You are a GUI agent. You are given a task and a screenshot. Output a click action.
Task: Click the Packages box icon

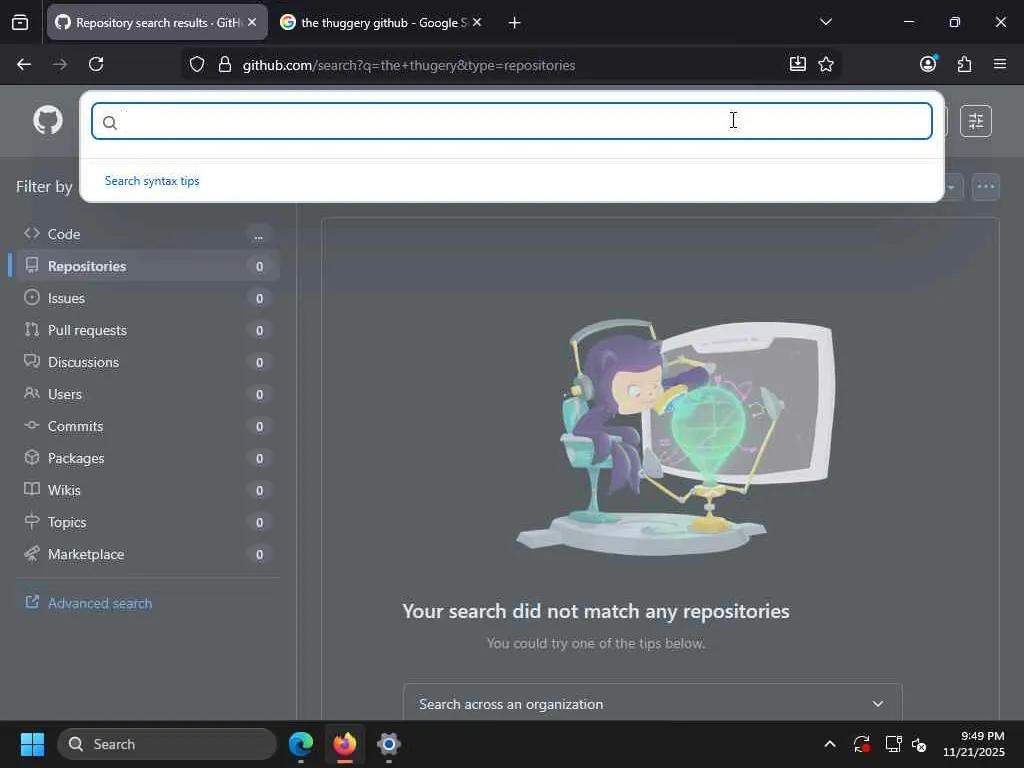31,456
